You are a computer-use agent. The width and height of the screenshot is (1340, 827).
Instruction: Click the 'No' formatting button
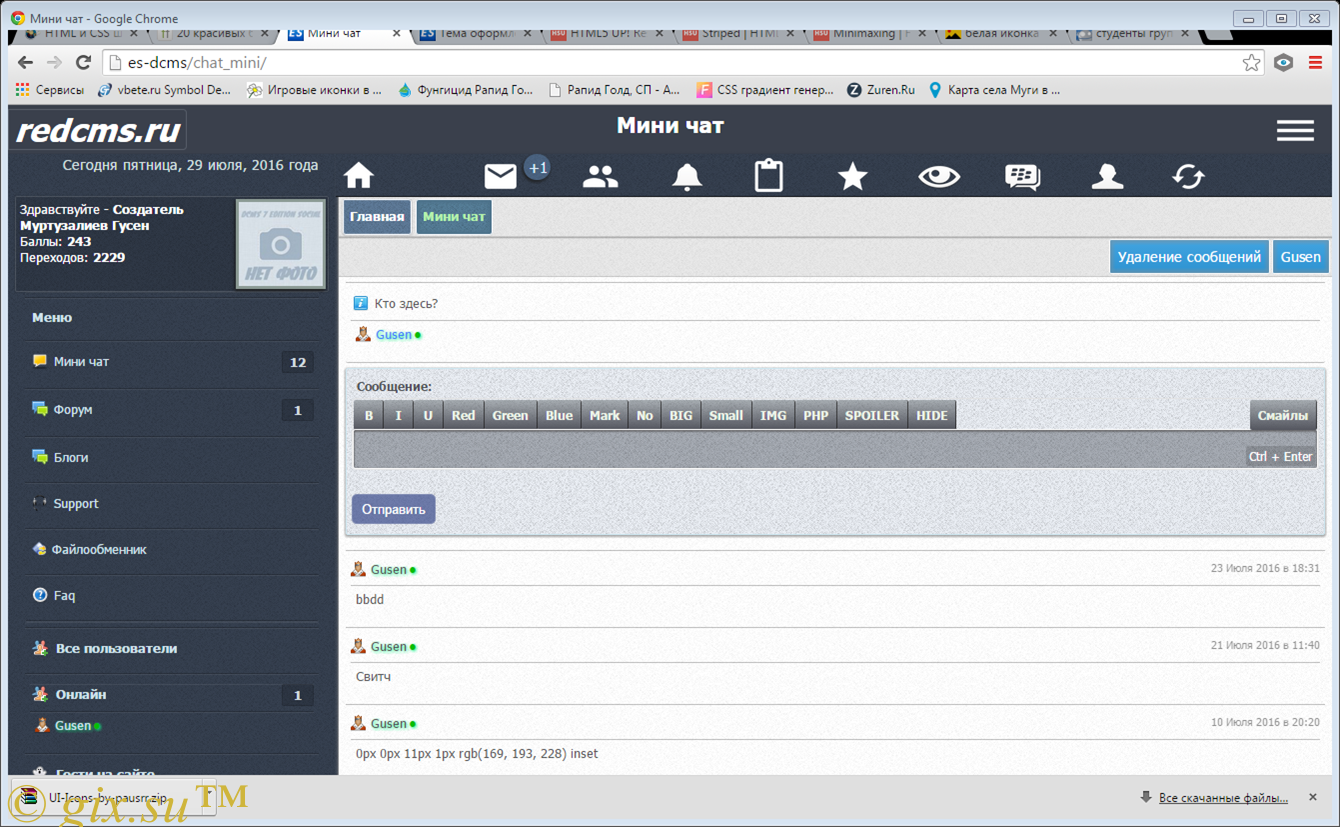pyautogui.click(x=645, y=415)
